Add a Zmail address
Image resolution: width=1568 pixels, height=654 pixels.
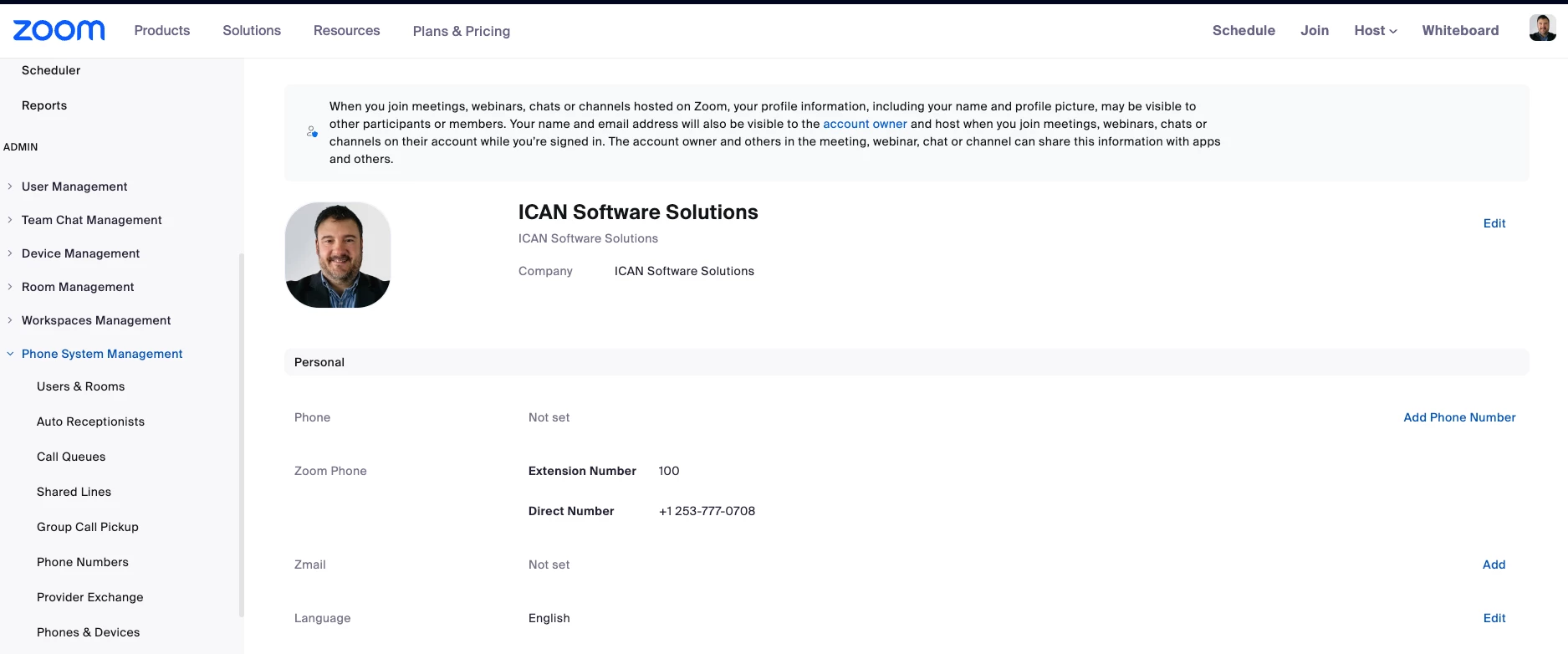pos(1494,565)
